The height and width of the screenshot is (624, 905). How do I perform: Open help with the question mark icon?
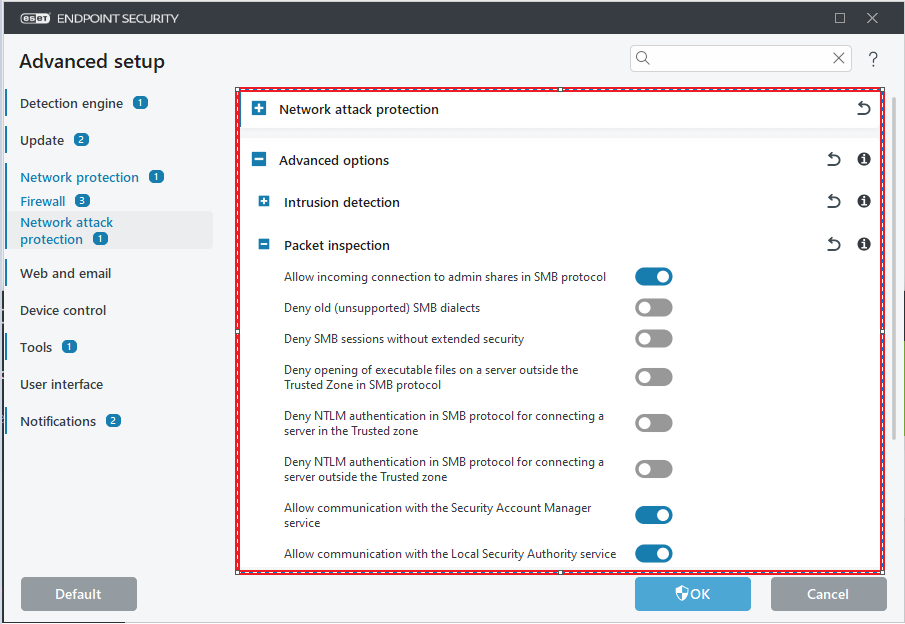[x=873, y=59]
